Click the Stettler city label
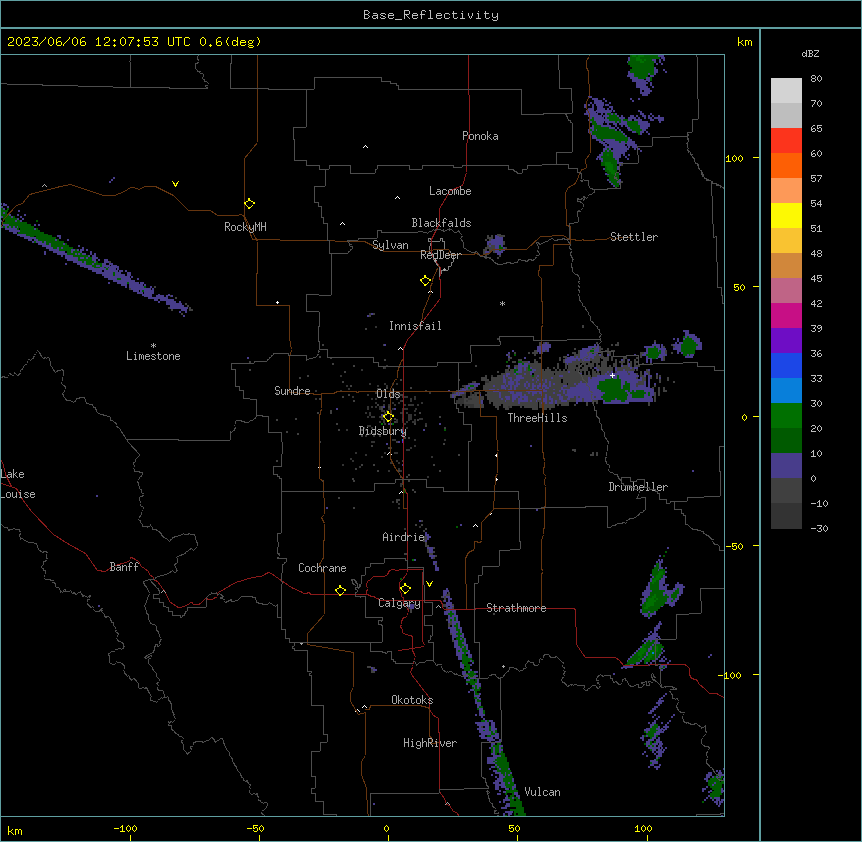Image resolution: width=862 pixels, height=842 pixels. coord(634,237)
